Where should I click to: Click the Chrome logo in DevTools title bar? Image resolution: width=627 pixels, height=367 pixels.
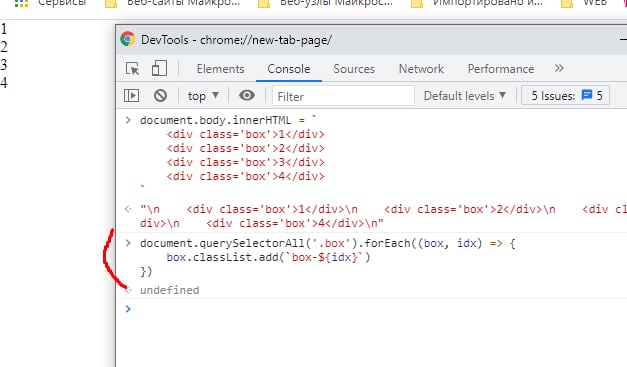(128, 39)
